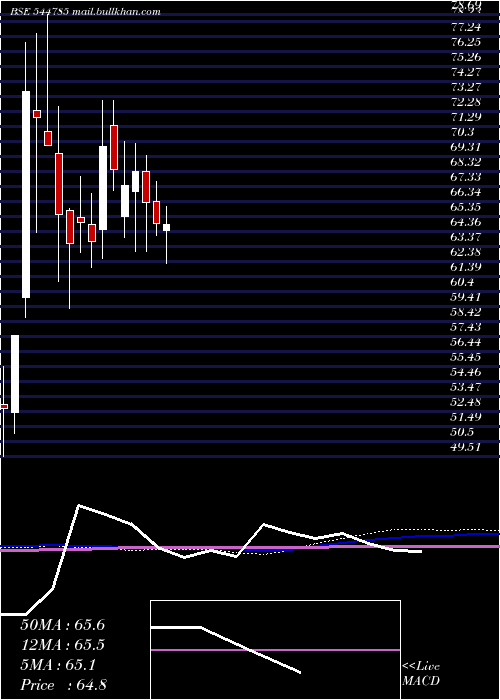Screen dimensions: 500x700
Task: Click the 77.24 price axis label
Action: point(466,27)
